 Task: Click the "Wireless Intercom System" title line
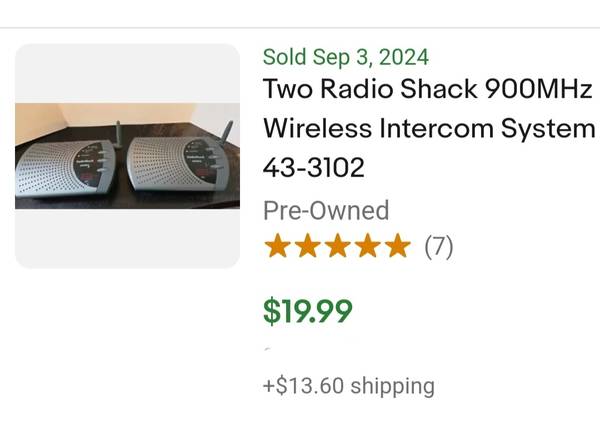click(421, 129)
